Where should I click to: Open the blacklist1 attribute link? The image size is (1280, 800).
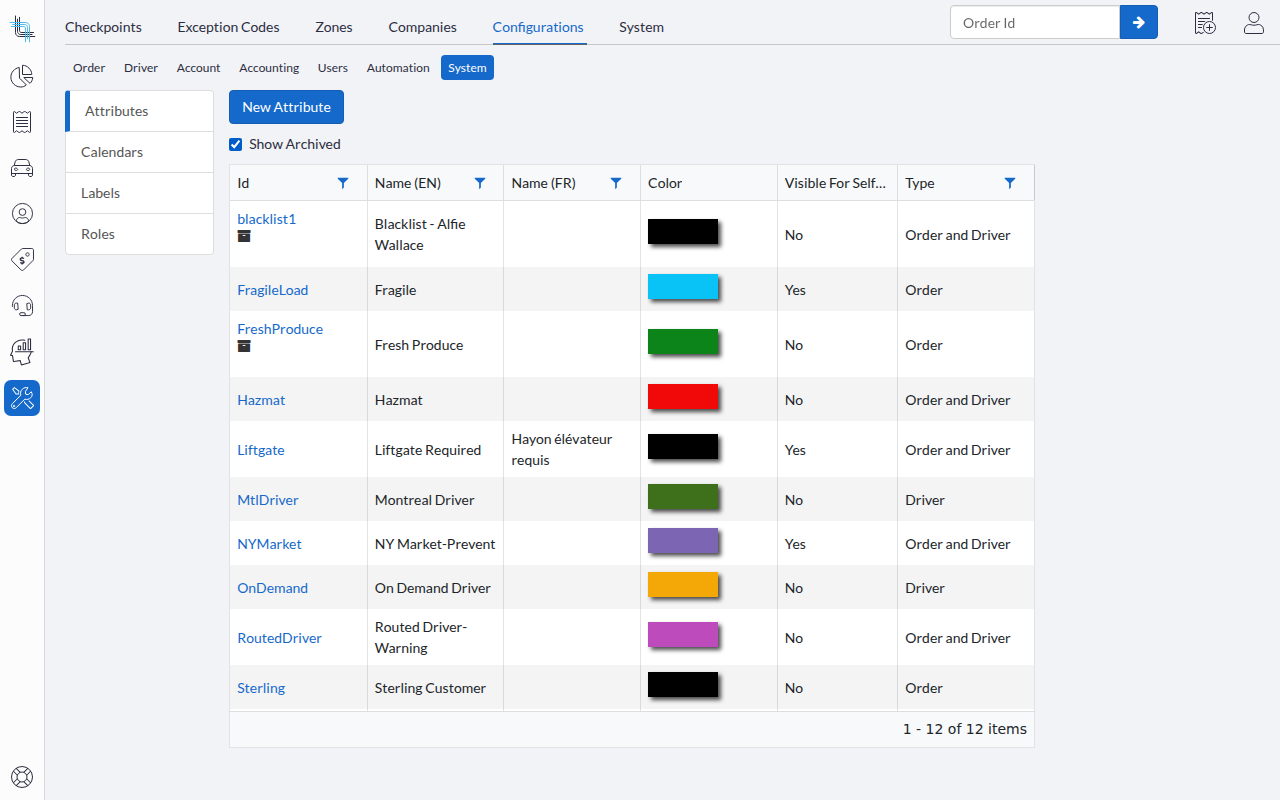click(266, 219)
